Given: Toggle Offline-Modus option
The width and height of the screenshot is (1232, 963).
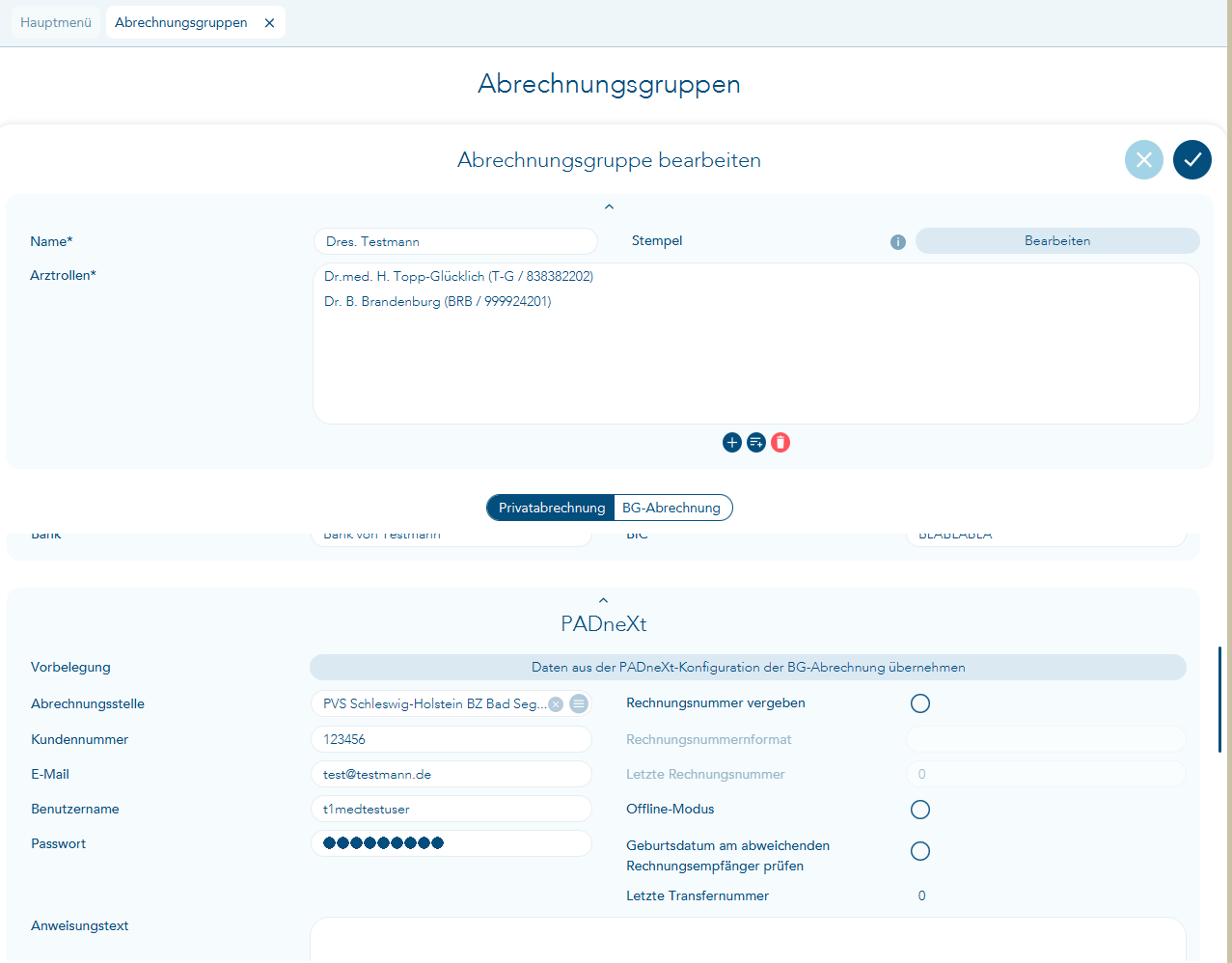Looking at the screenshot, I should point(919,810).
